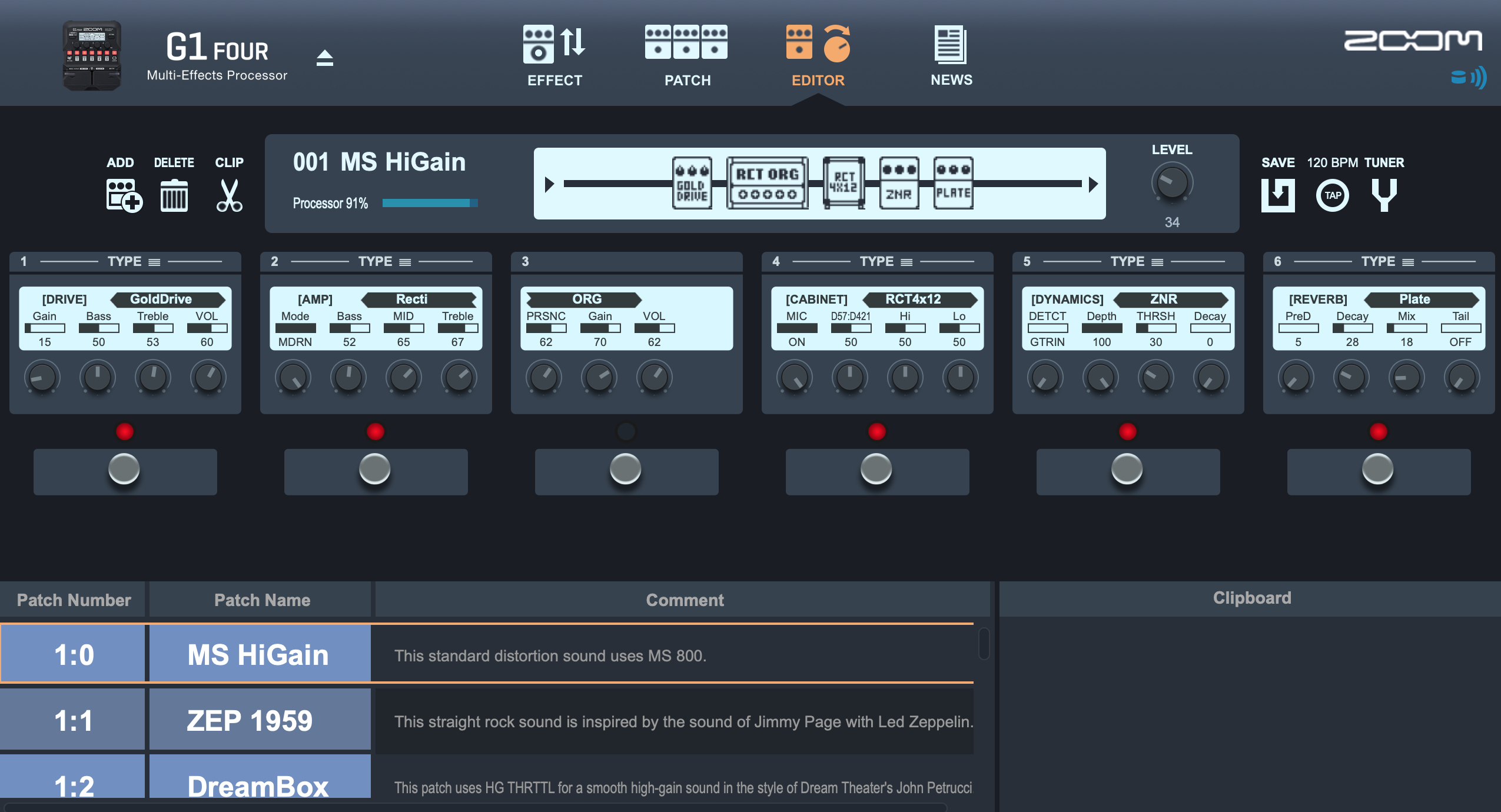
Task: Select the RCT 4x12 cabinet in chain
Action: (x=844, y=183)
